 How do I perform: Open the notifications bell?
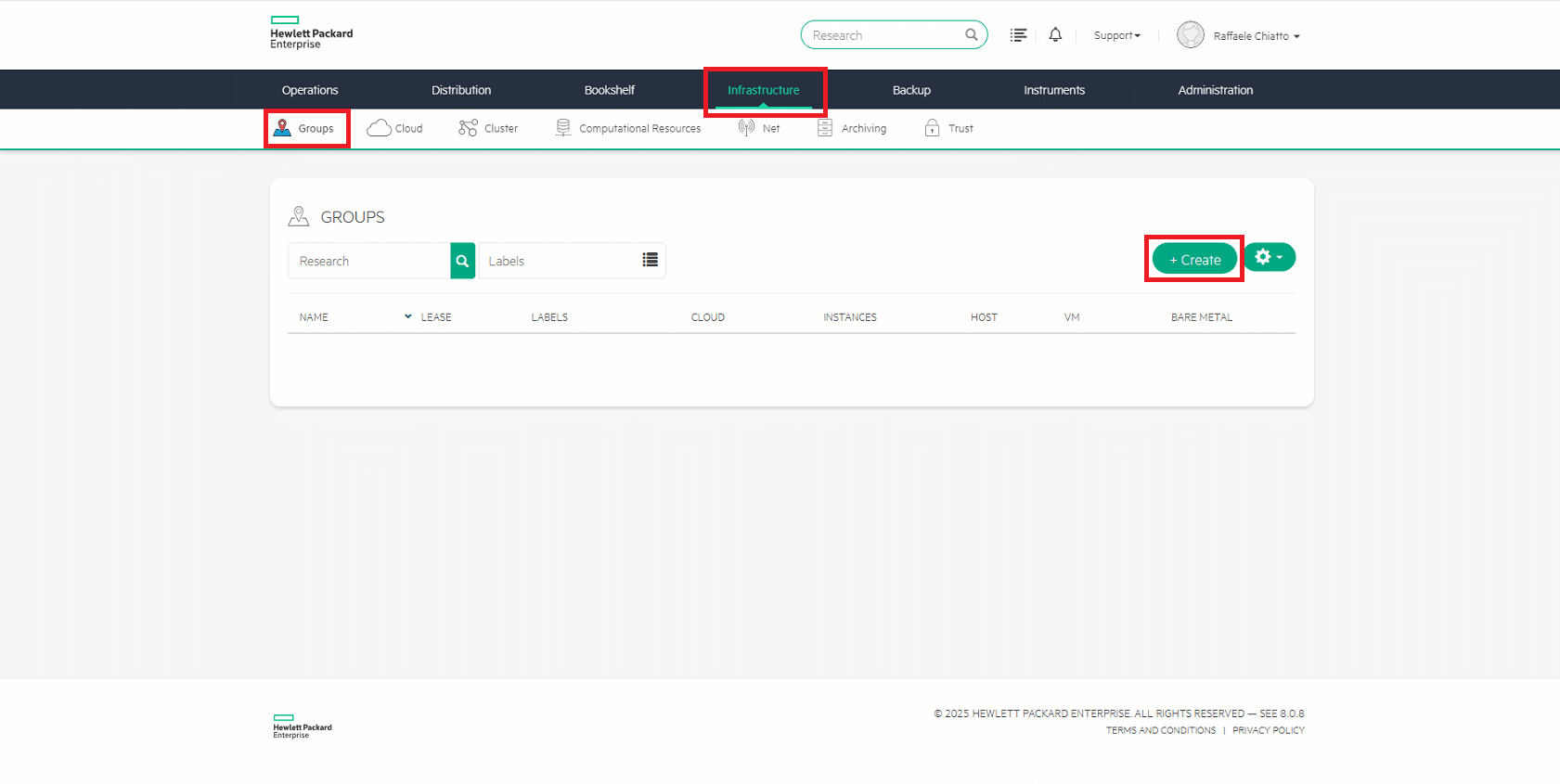[x=1055, y=35]
